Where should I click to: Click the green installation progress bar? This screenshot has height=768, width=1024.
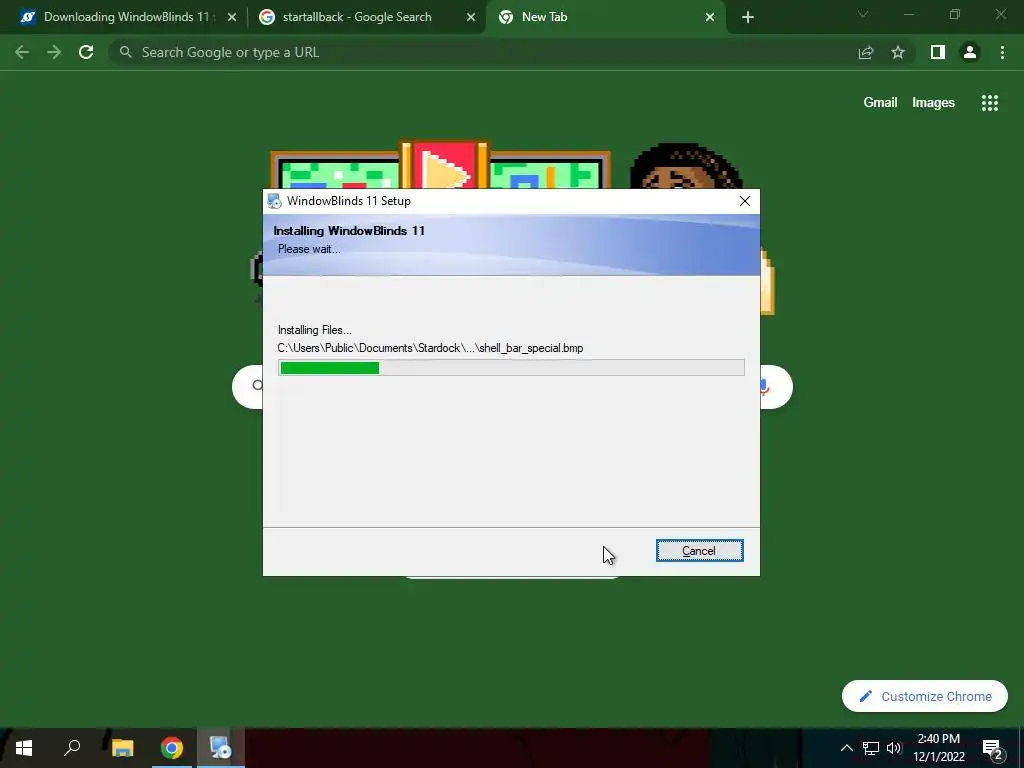point(511,368)
